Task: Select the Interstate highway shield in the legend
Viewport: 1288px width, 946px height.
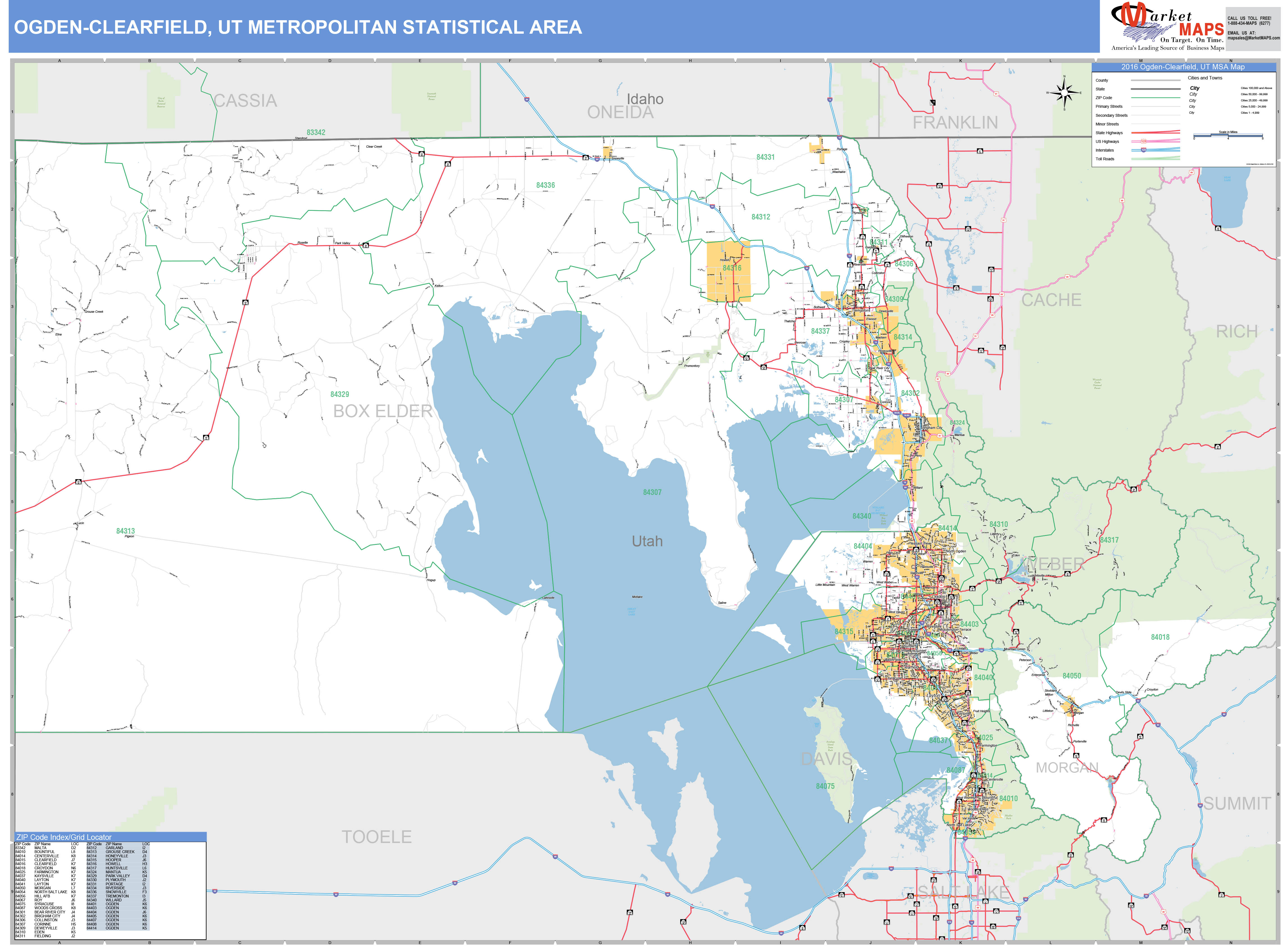Action: click(1144, 150)
